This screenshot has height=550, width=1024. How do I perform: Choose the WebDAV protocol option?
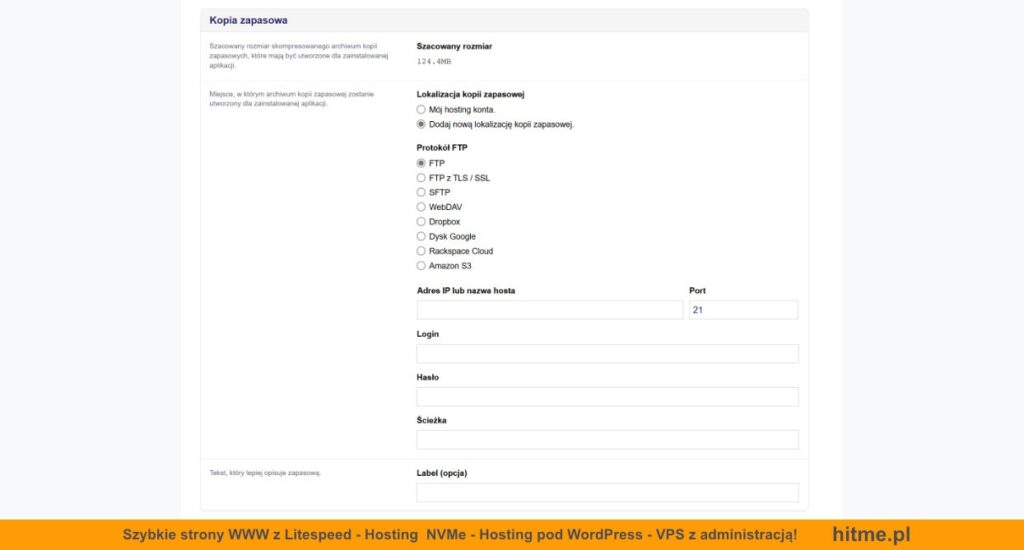tap(421, 207)
